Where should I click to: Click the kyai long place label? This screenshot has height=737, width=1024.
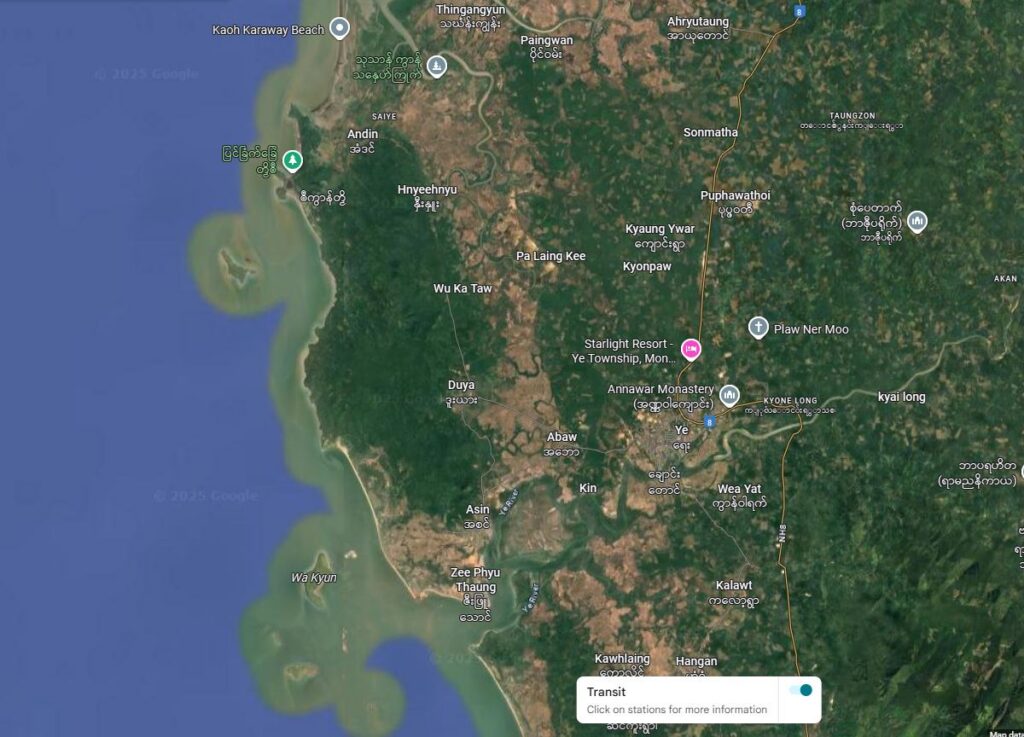pos(901,397)
